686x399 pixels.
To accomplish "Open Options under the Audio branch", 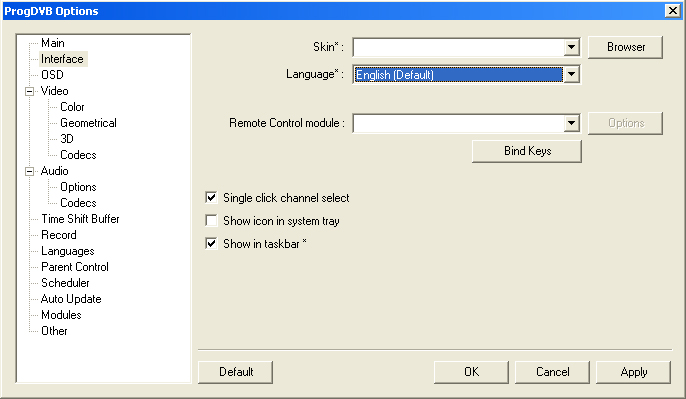I will click(x=78, y=187).
